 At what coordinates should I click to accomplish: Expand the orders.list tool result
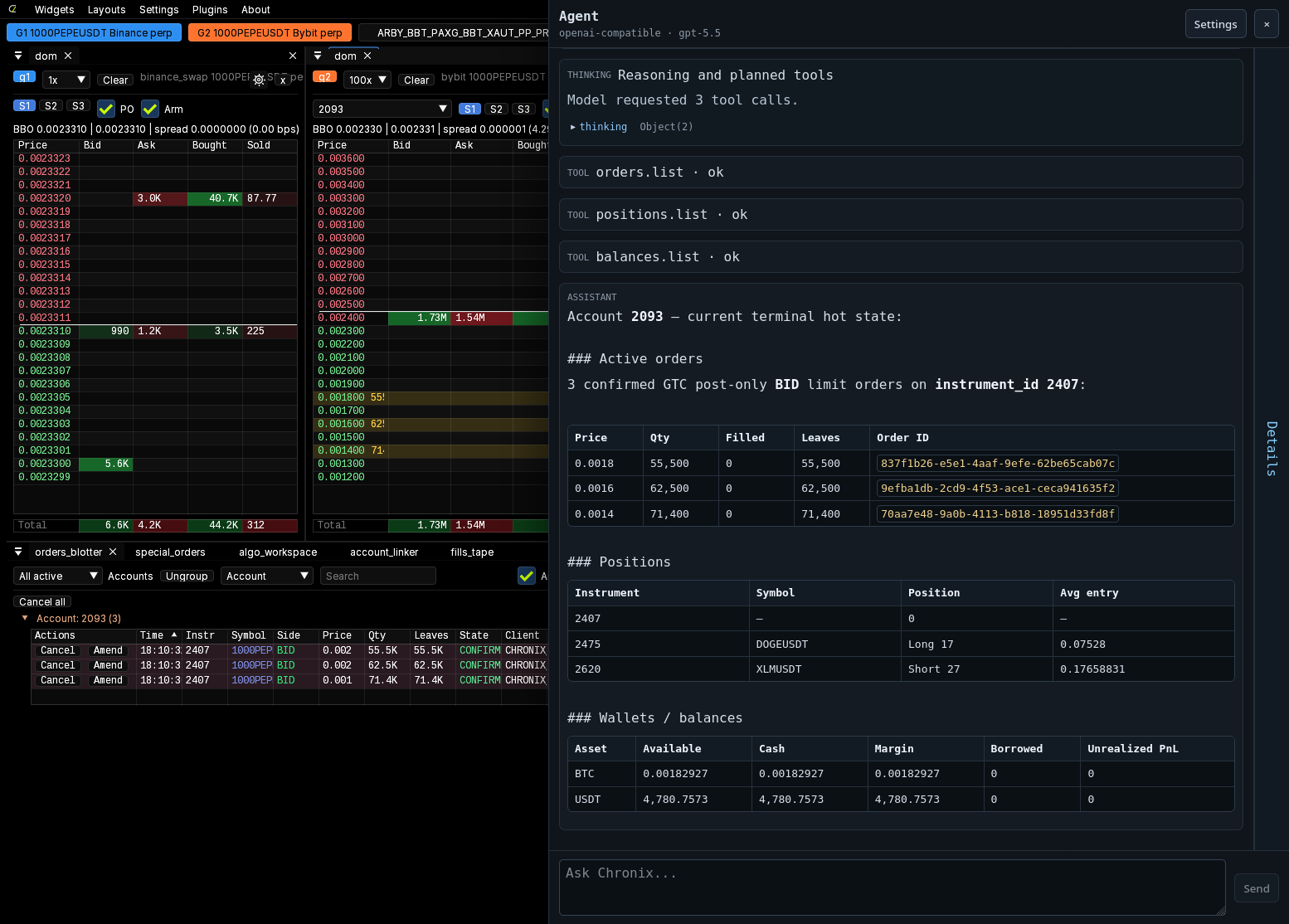coord(901,173)
